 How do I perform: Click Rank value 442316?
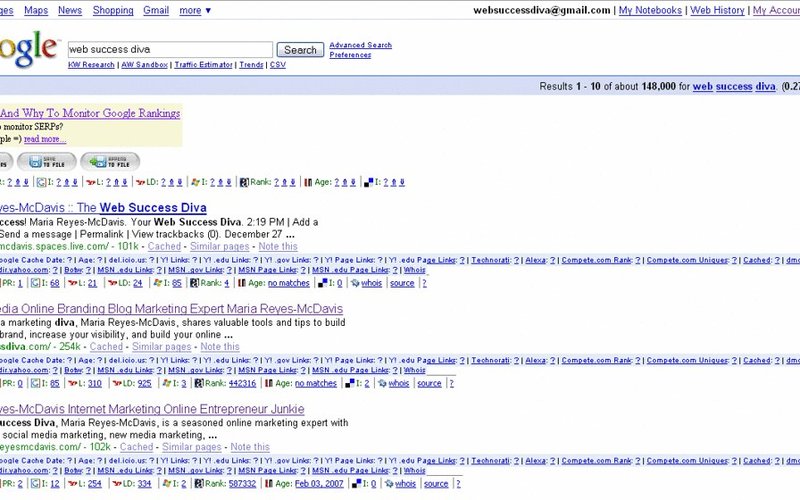click(x=242, y=383)
